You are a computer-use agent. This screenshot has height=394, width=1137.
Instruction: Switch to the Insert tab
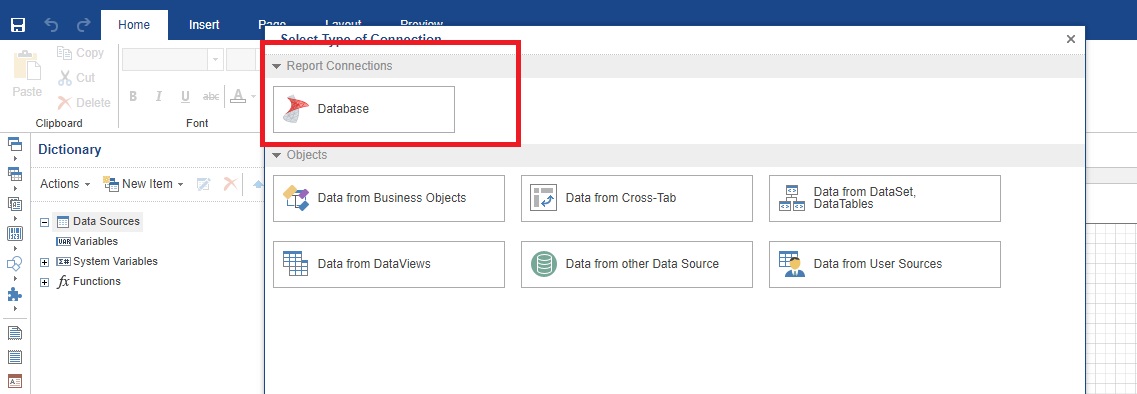tap(204, 25)
